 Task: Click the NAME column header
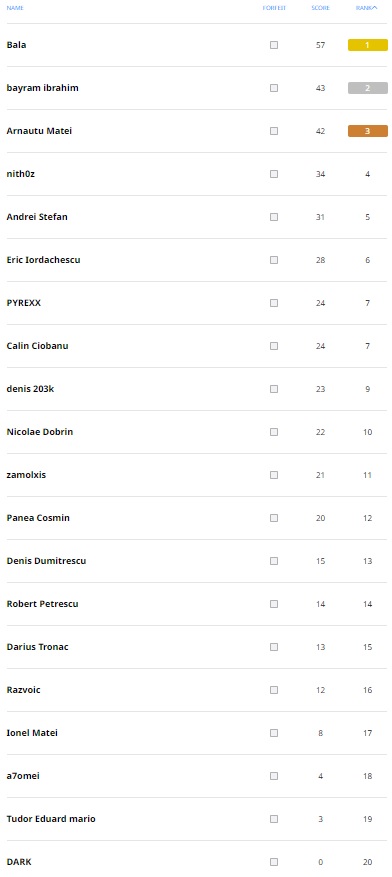click(x=15, y=8)
